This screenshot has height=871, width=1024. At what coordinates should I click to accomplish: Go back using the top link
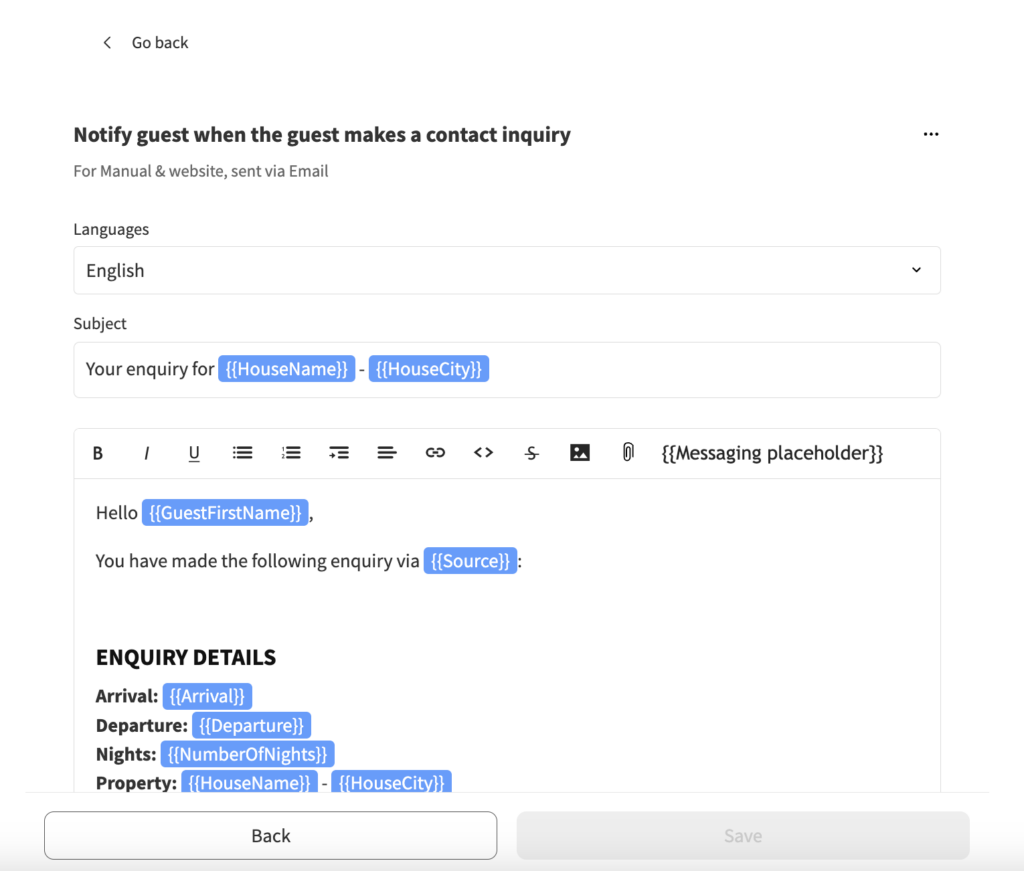tap(146, 42)
